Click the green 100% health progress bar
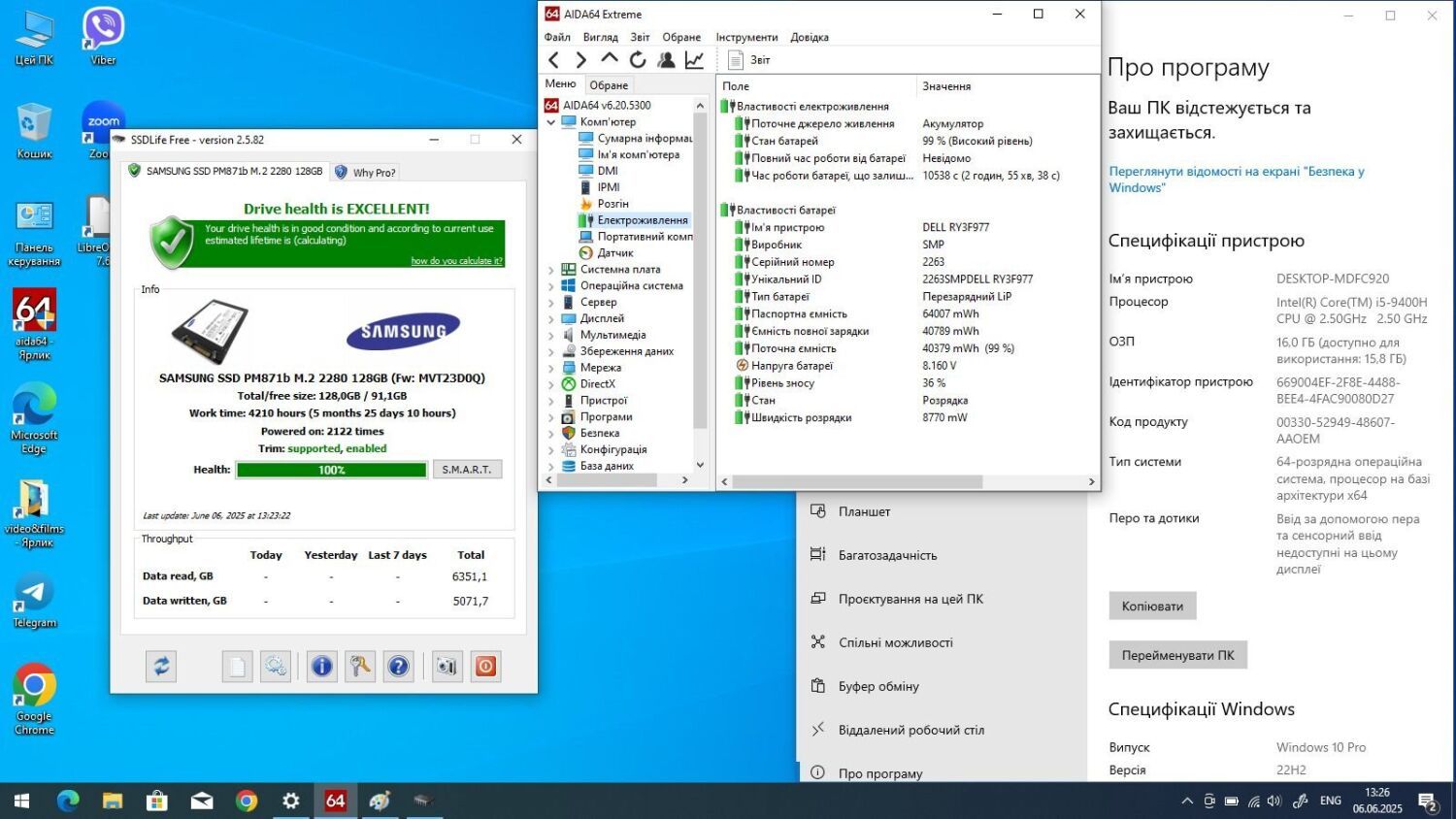The image size is (1456, 819). 331,470
